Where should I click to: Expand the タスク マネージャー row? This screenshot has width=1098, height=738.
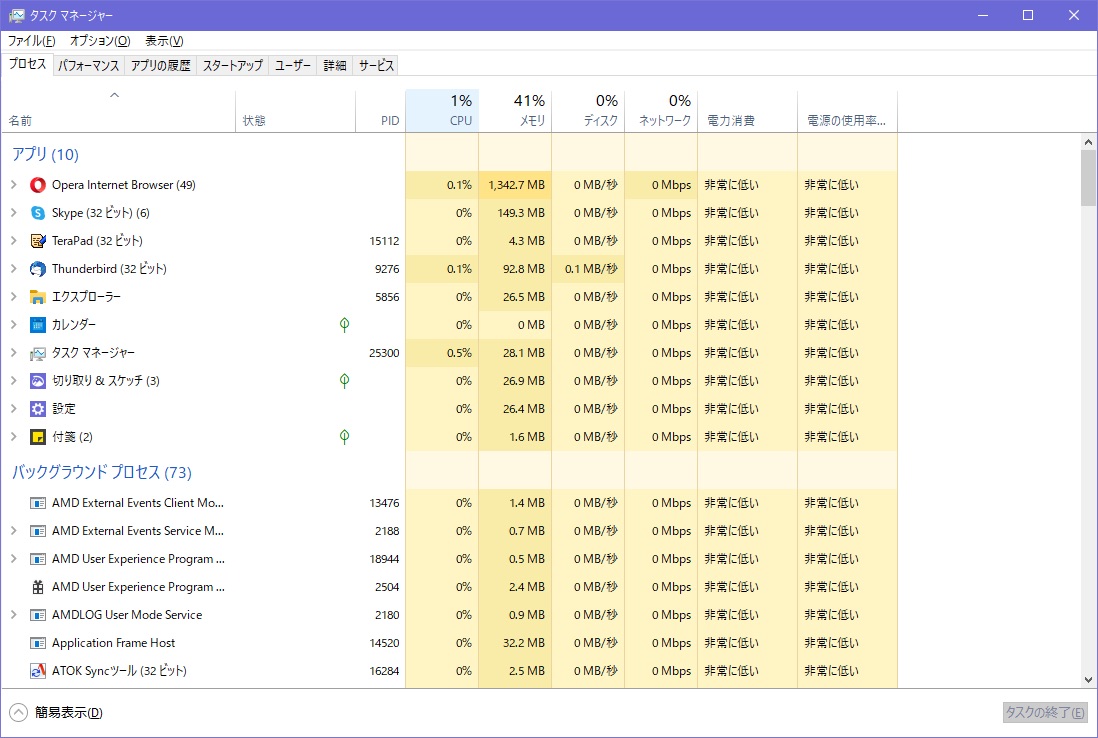[x=14, y=352]
